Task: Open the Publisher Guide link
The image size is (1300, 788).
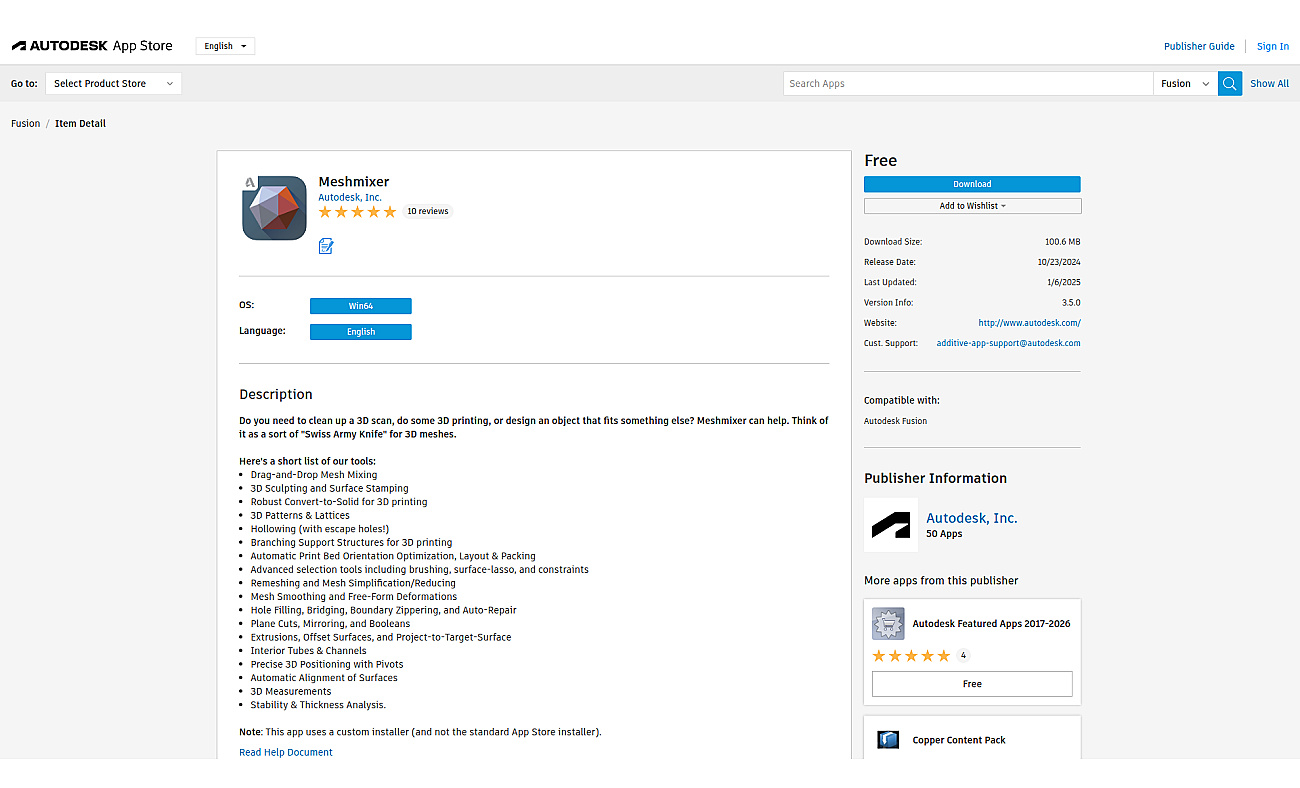Action: [x=1199, y=46]
